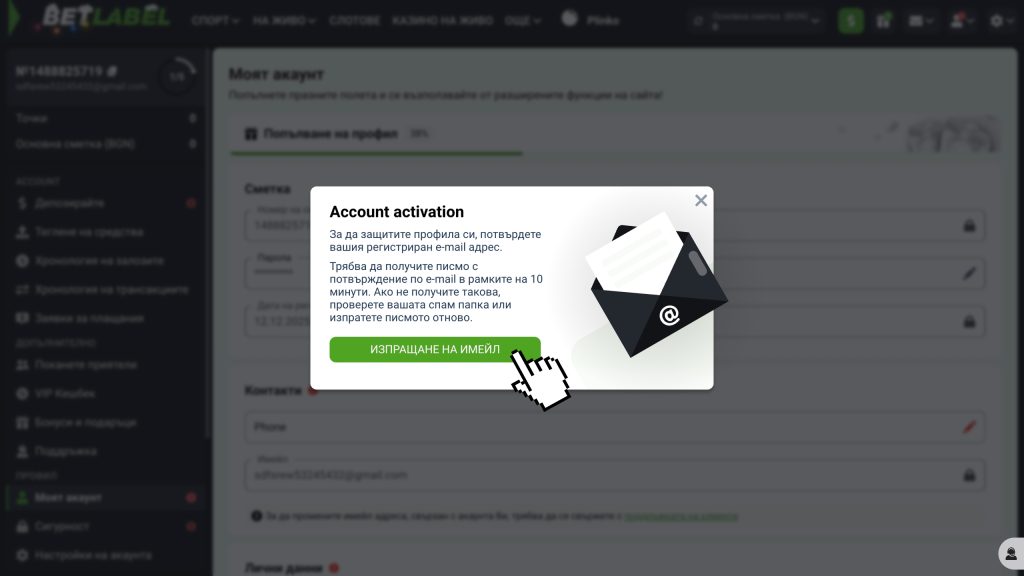Click the ИЗПРАЩАНЕ НА ИМЕЙЛ button

click(x=434, y=349)
